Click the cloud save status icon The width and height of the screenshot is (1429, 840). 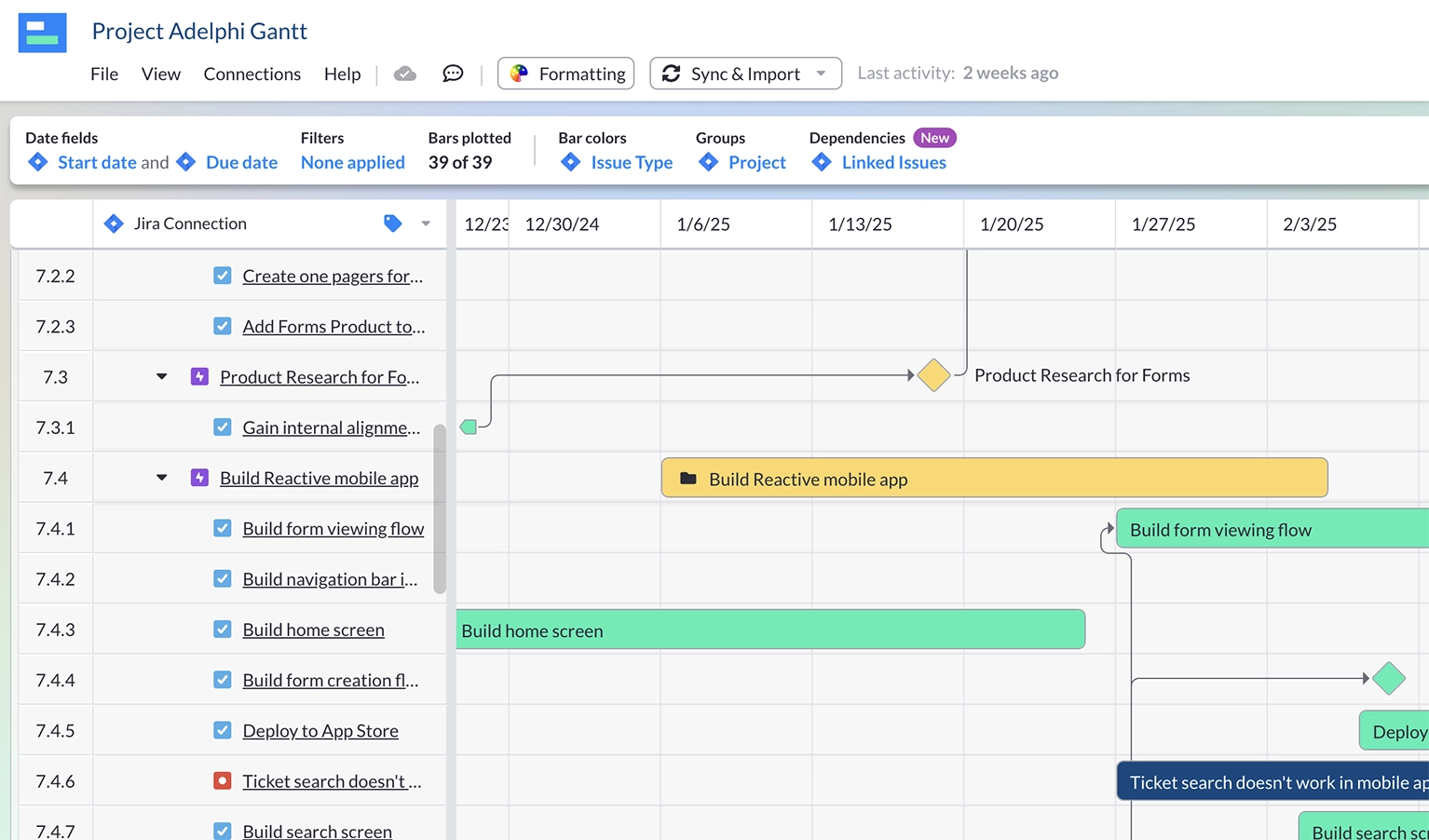[x=404, y=74]
